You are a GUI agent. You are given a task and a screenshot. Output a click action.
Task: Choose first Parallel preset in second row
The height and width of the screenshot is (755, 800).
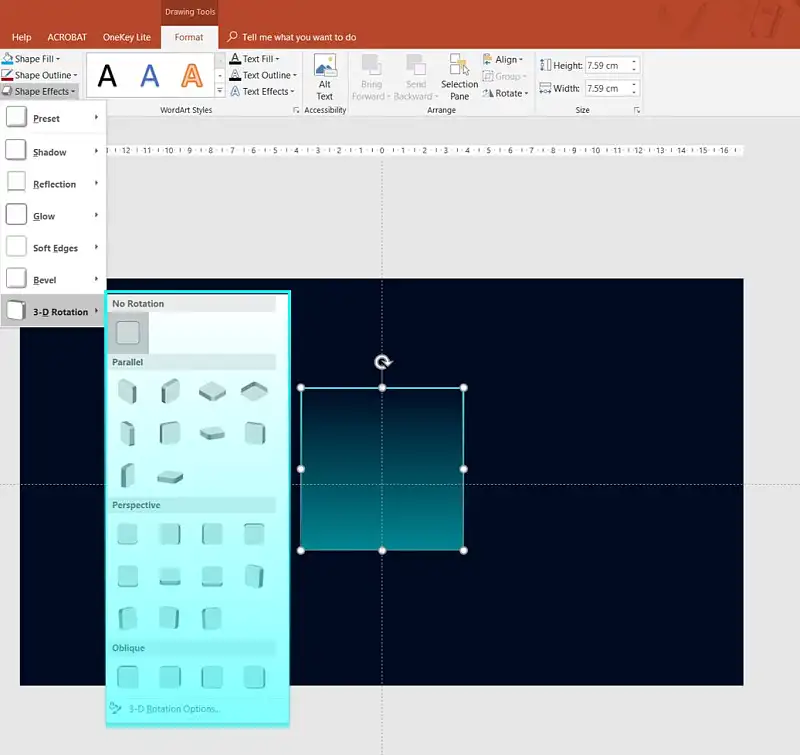pyautogui.click(x=128, y=434)
